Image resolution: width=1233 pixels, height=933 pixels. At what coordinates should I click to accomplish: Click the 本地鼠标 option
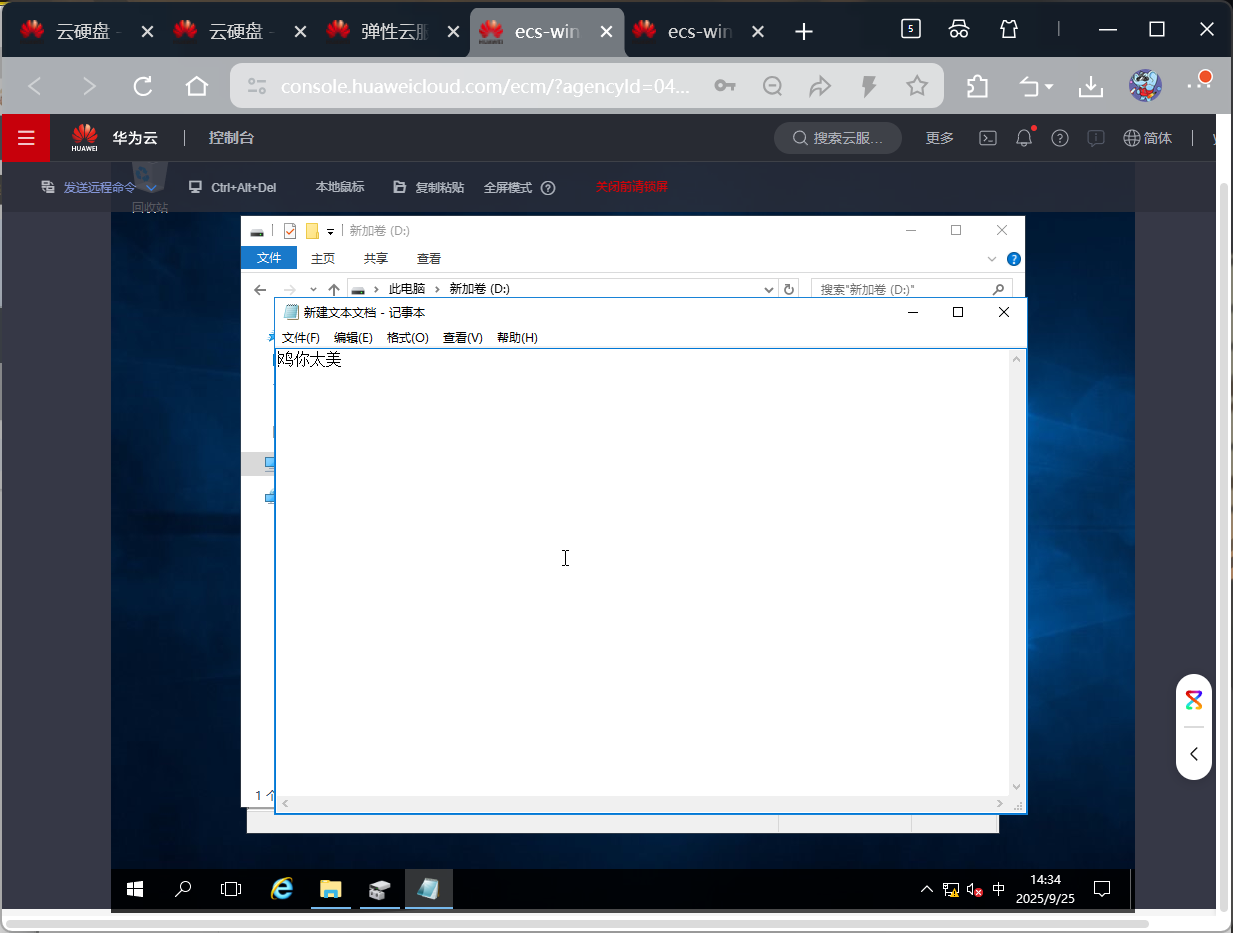pos(340,187)
